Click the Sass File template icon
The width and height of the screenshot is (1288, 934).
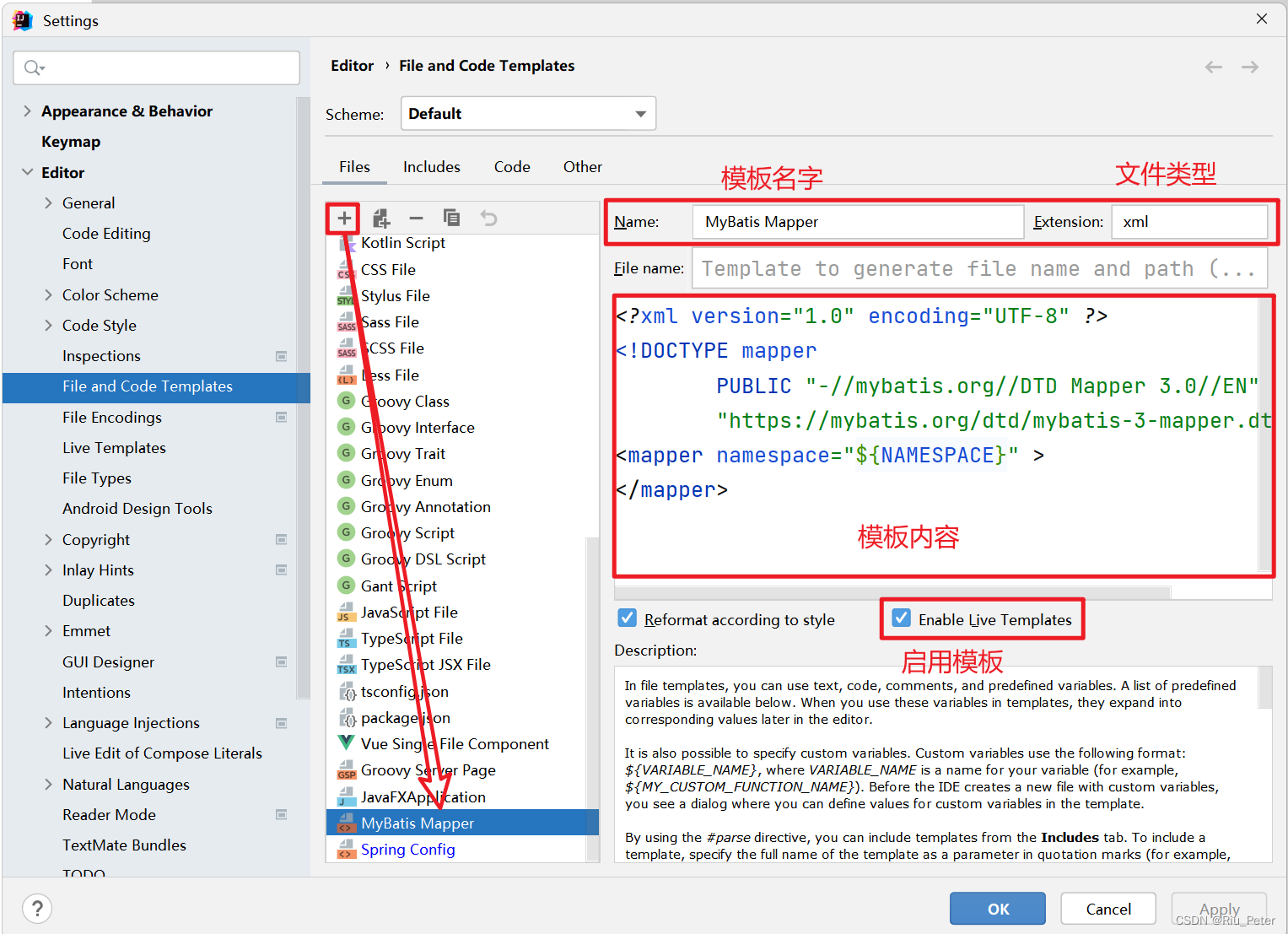[346, 322]
